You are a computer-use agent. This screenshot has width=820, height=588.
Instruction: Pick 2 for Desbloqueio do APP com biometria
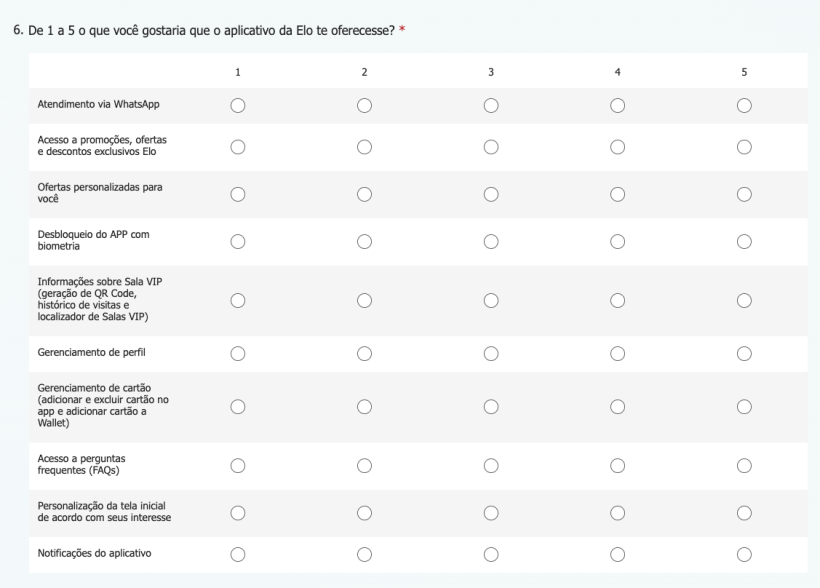[364, 241]
